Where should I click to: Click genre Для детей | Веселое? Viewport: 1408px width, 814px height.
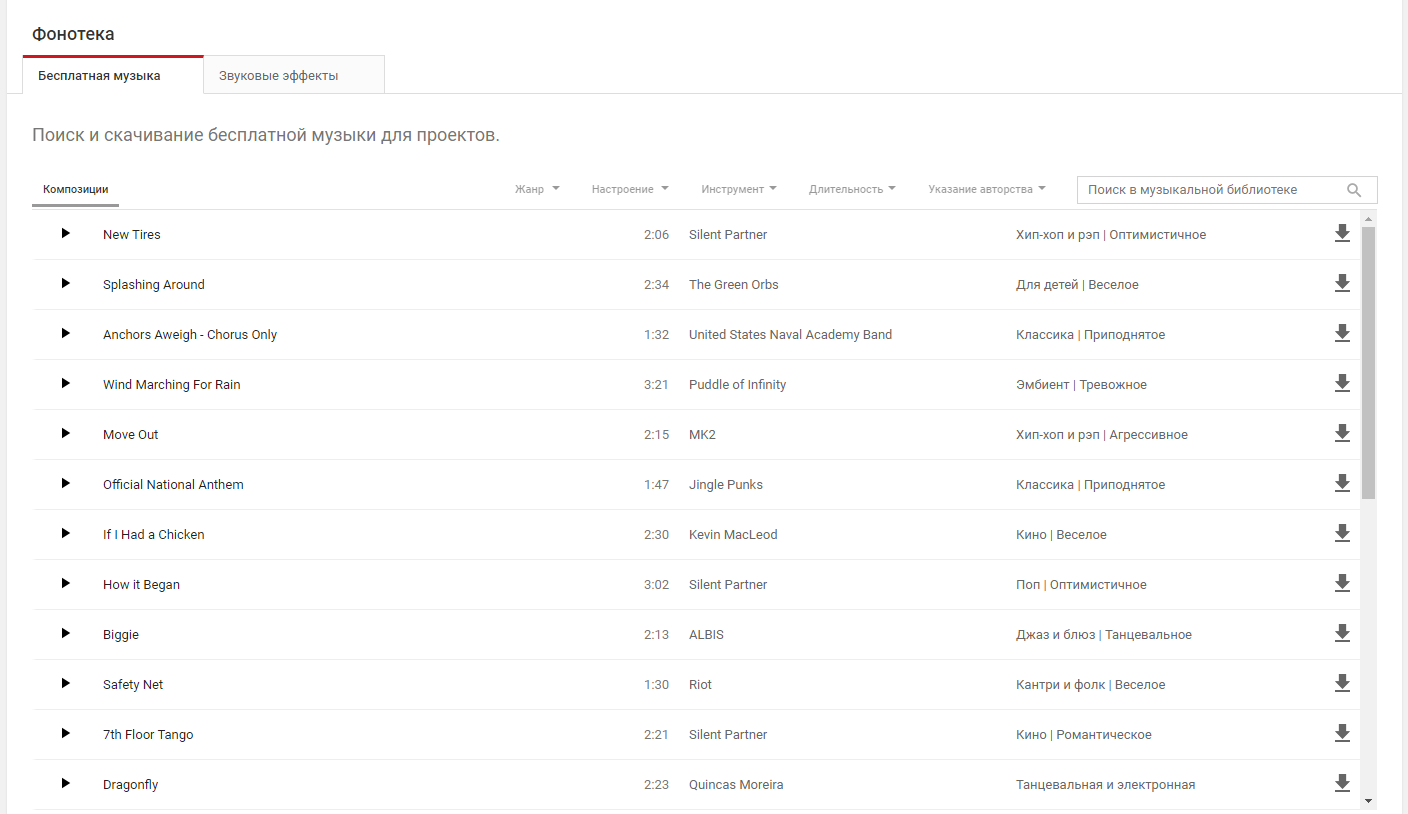1077,285
